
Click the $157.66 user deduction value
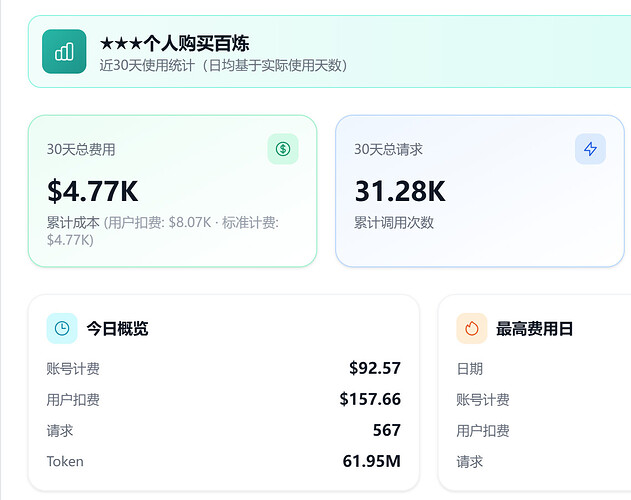(x=370, y=399)
